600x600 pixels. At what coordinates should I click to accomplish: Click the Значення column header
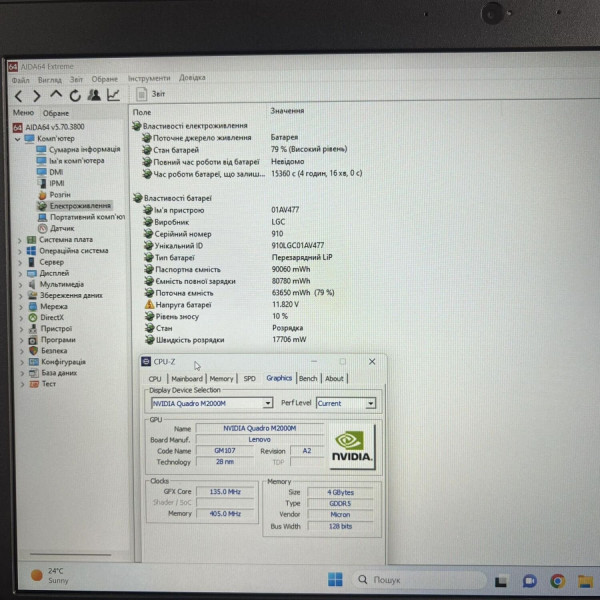tap(287, 111)
